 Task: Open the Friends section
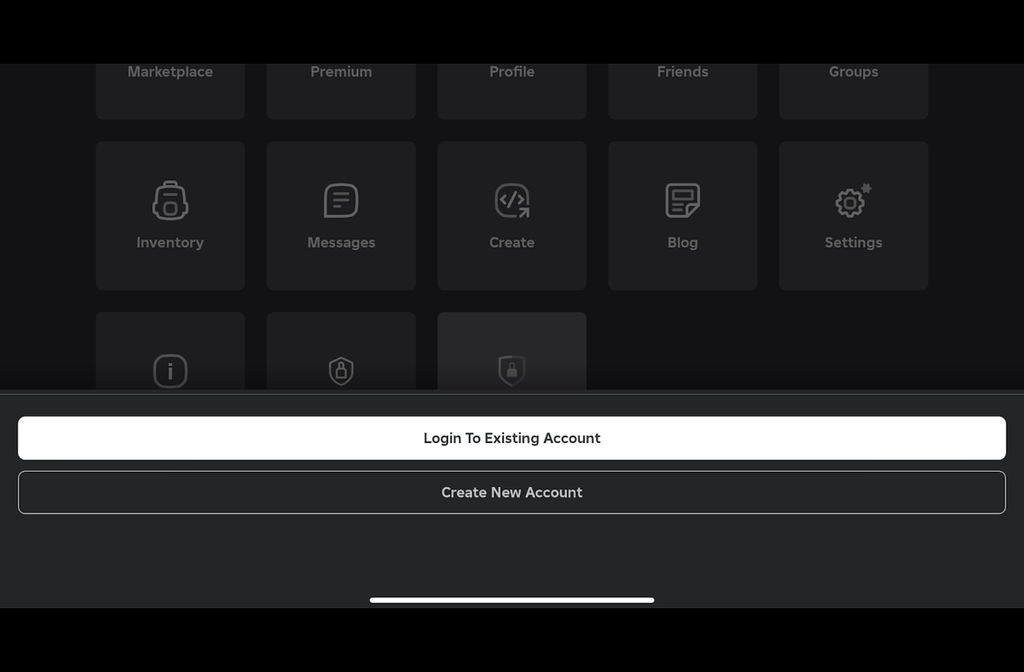pyautogui.click(x=683, y=85)
